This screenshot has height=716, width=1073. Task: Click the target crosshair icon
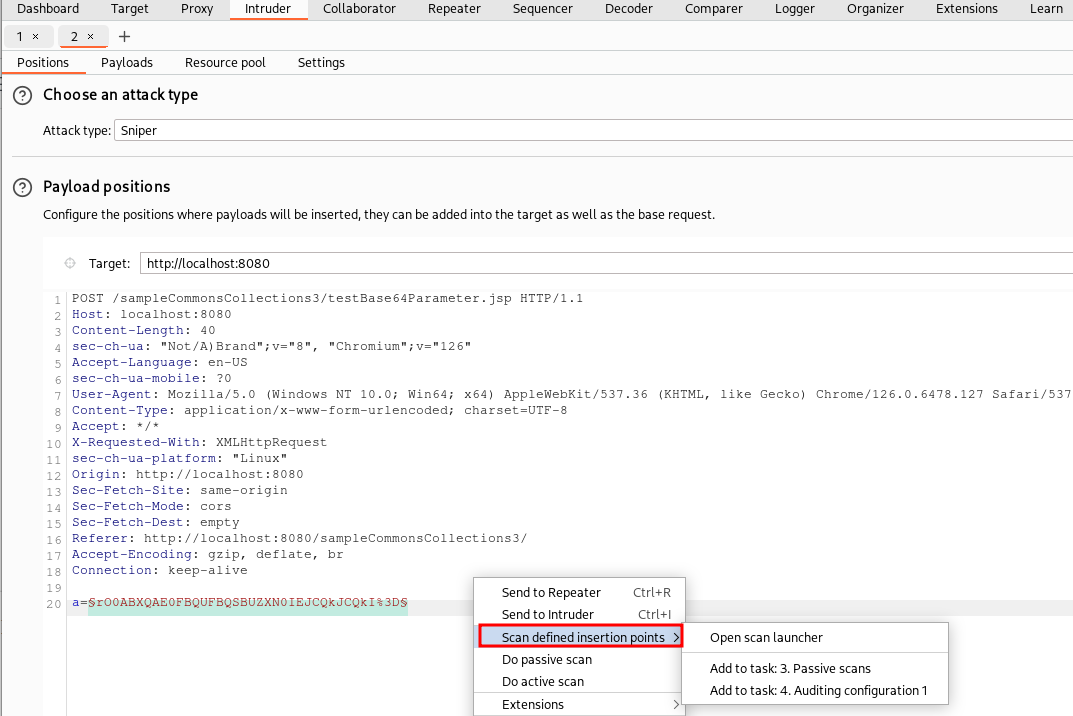pos(70,264)
